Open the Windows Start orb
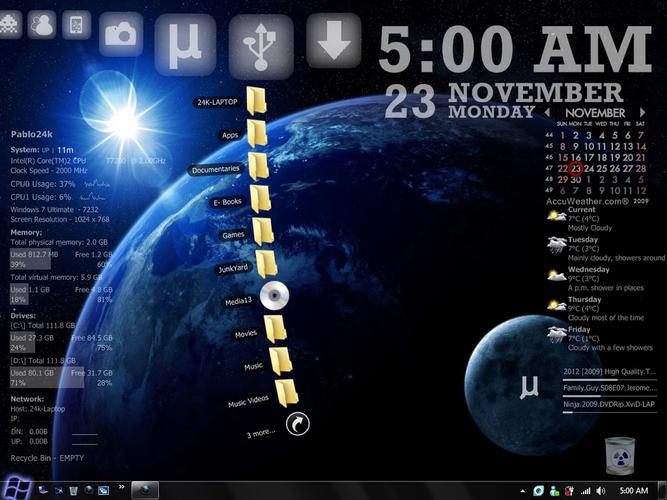This screenshot has width=667, height=500. (x=15, y=489)
